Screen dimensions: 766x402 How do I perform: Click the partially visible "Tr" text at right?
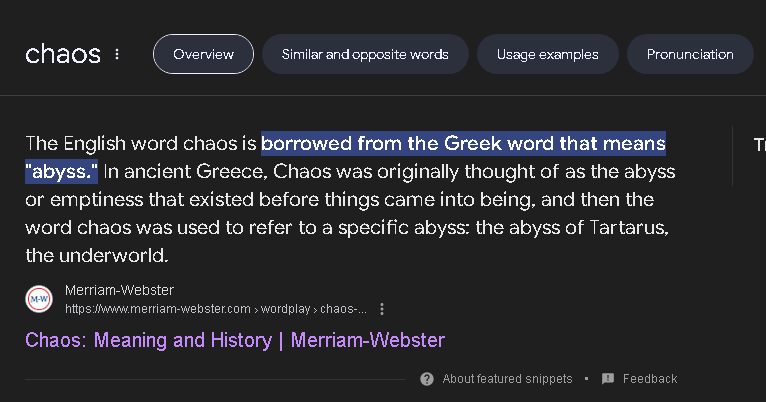[x=759, y=144]
